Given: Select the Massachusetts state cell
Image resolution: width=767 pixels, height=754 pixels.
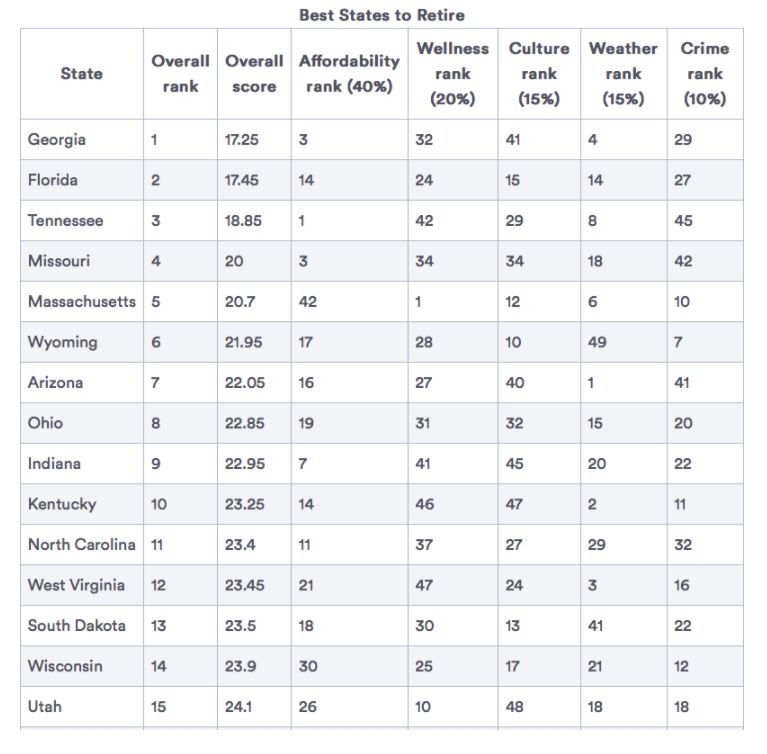Looking at the screenshot, I should click(x=82, y=301).
